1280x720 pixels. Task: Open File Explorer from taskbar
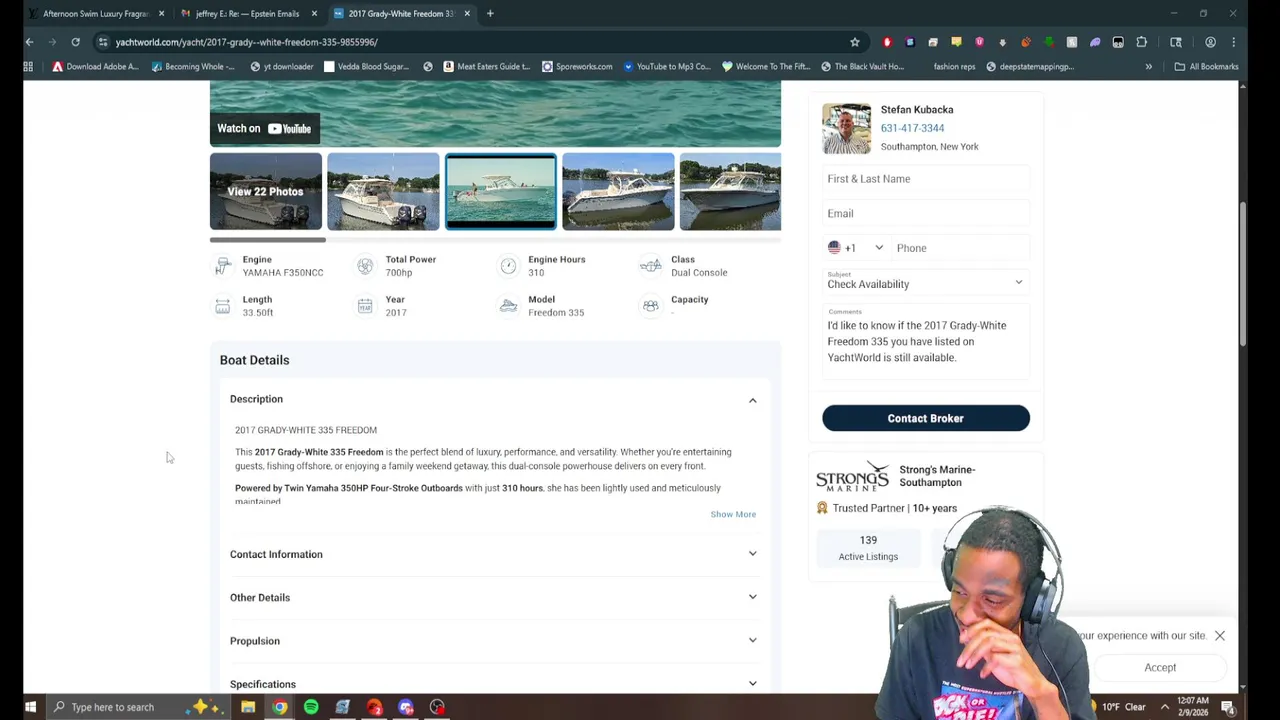248,707
